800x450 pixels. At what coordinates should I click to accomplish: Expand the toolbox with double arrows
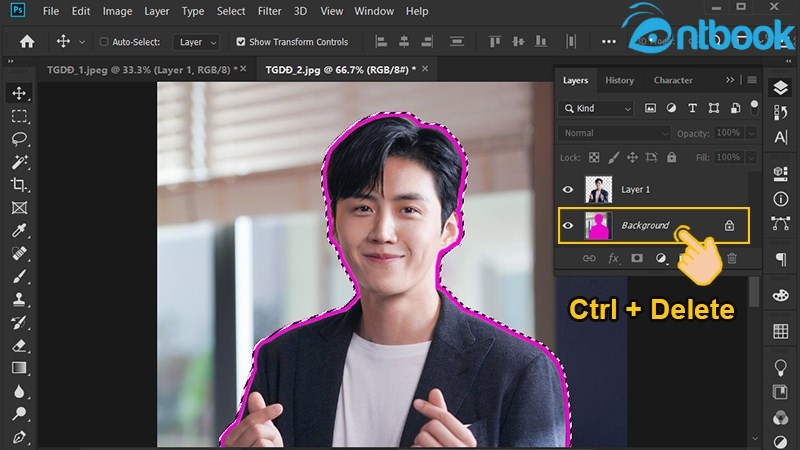point(11,61)
